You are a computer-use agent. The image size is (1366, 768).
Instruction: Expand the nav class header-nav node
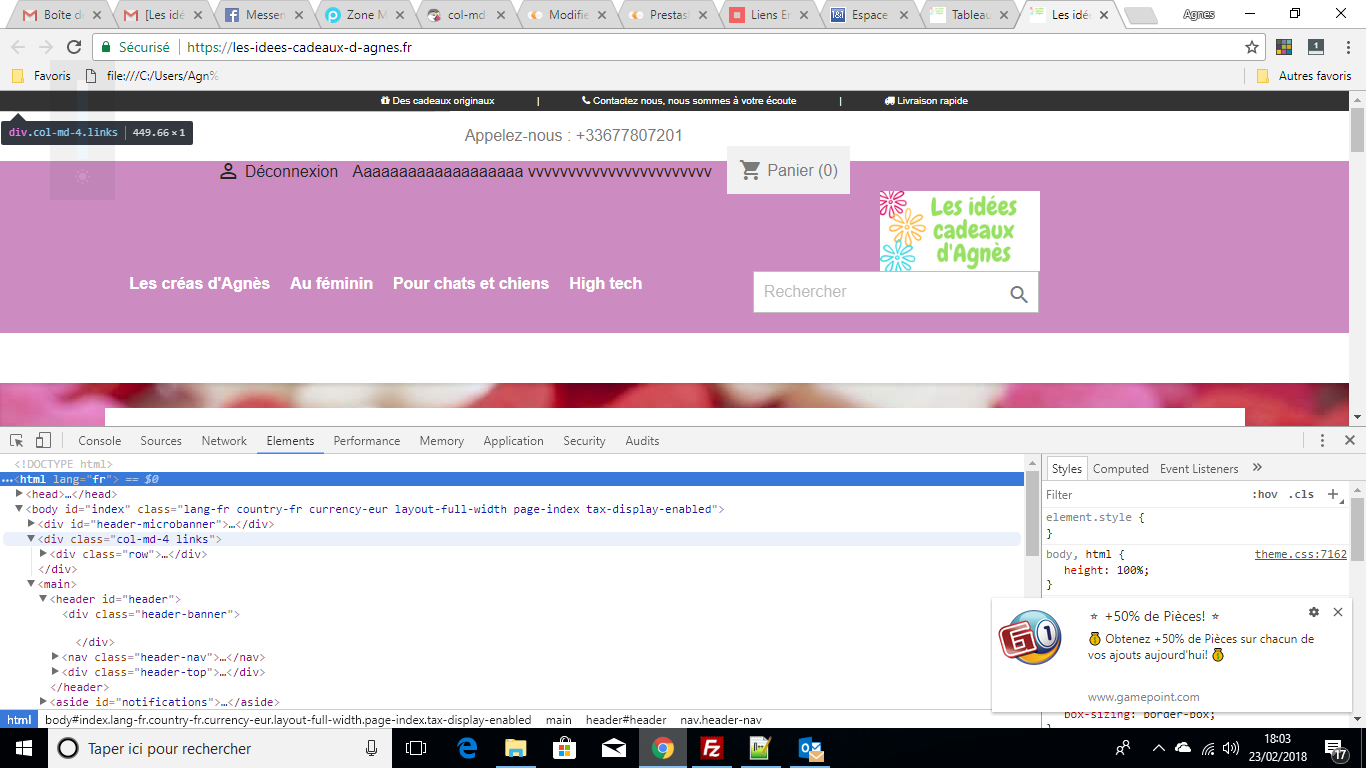pyautogui.click(x=55, y=657)
